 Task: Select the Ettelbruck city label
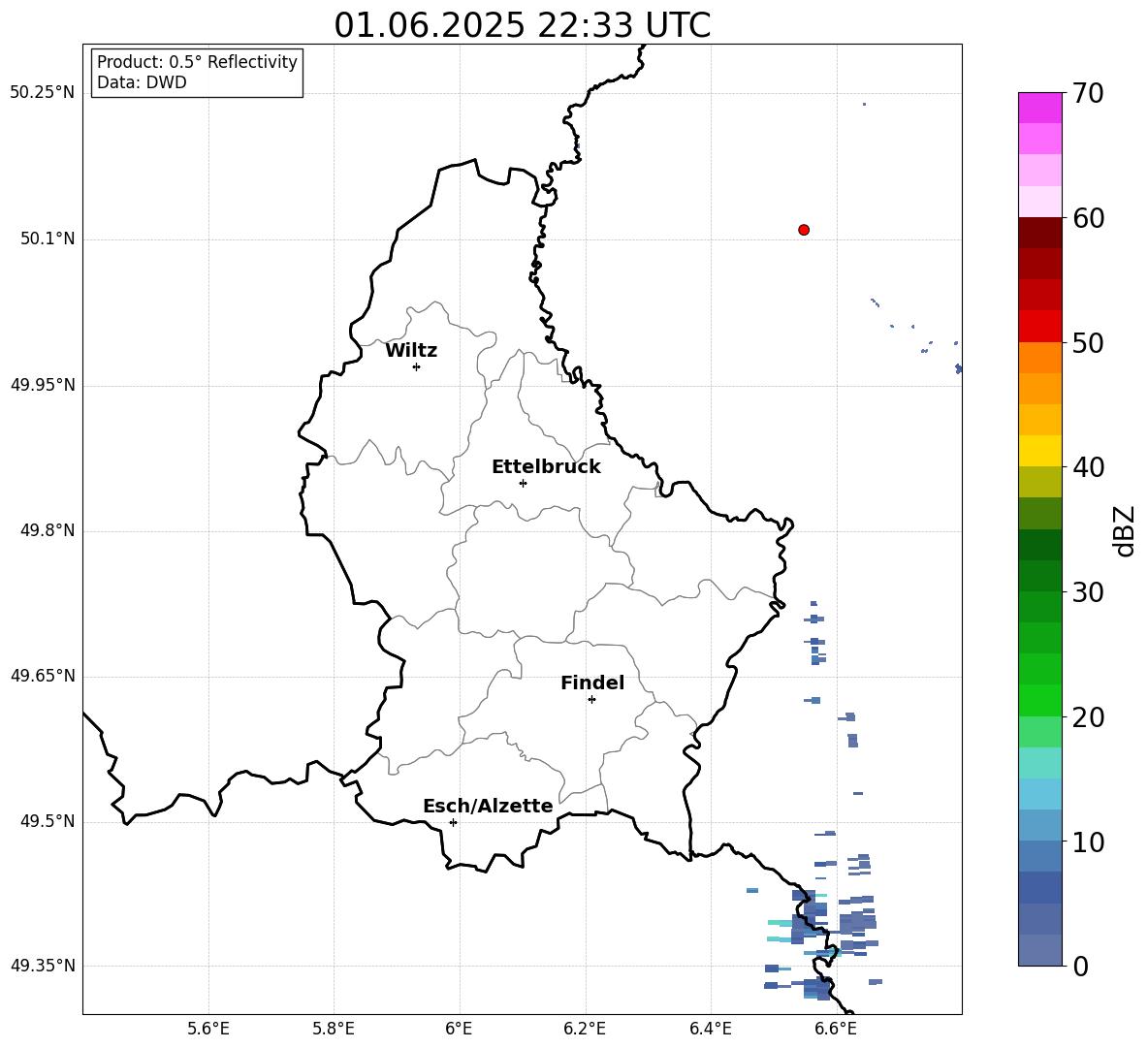546,467
